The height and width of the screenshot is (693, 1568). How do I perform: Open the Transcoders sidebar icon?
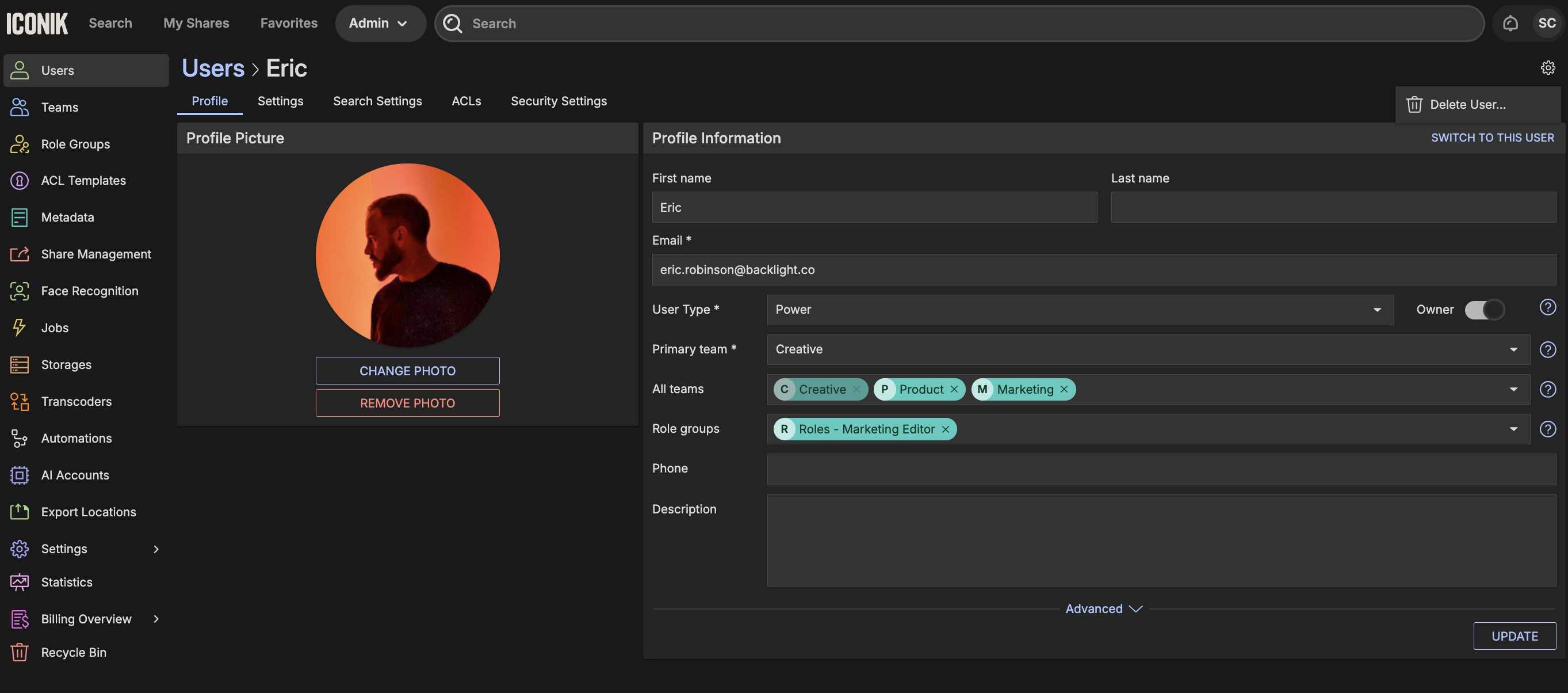tap(19, 401)
